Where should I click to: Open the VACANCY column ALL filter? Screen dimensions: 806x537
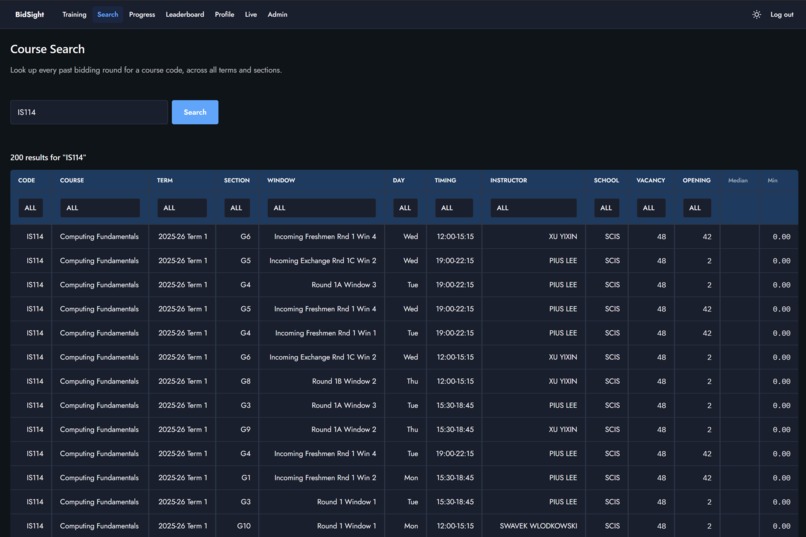(x=651, y=208)
